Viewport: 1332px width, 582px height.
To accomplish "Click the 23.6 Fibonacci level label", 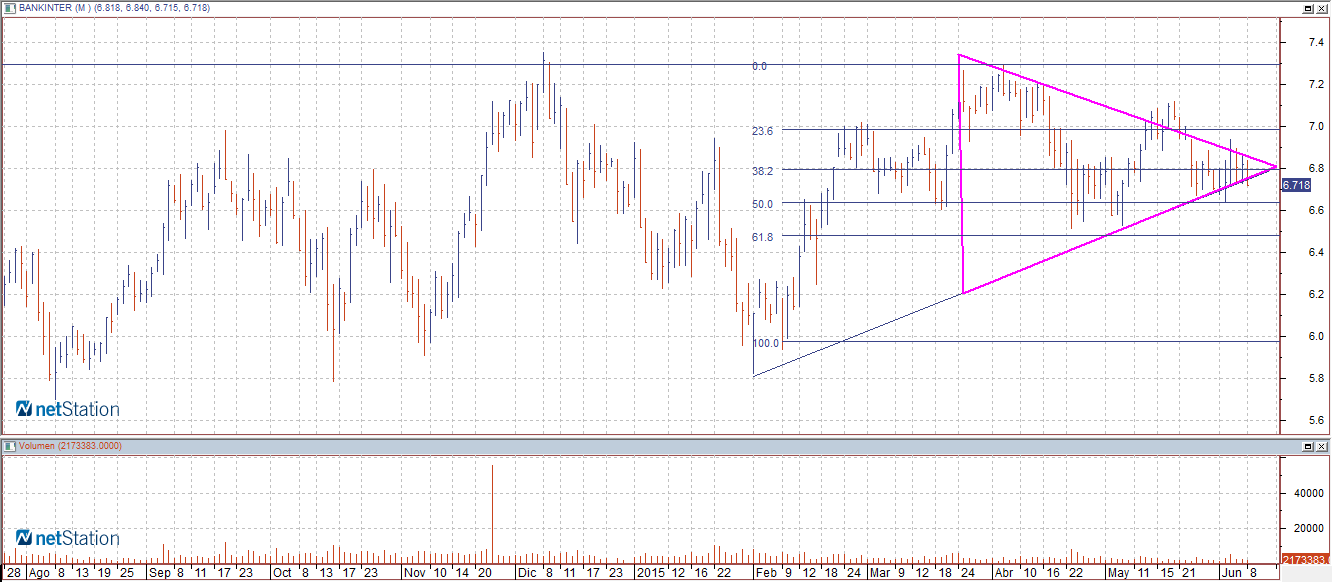I will coord(764,130).
